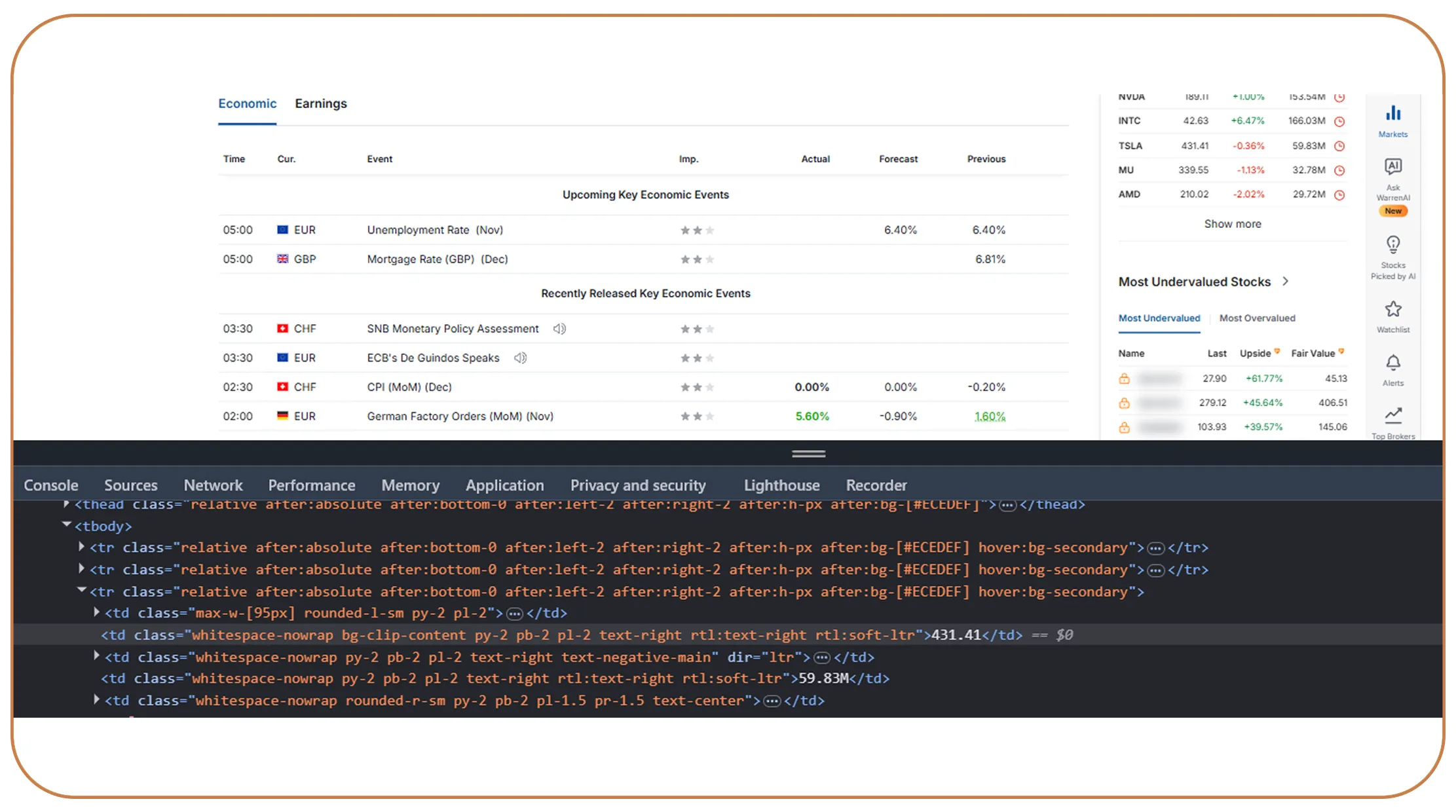Screen dimensions: 1456x812
Task: Click the clock icon beside the TSLA row
Action: point(1339,145)
